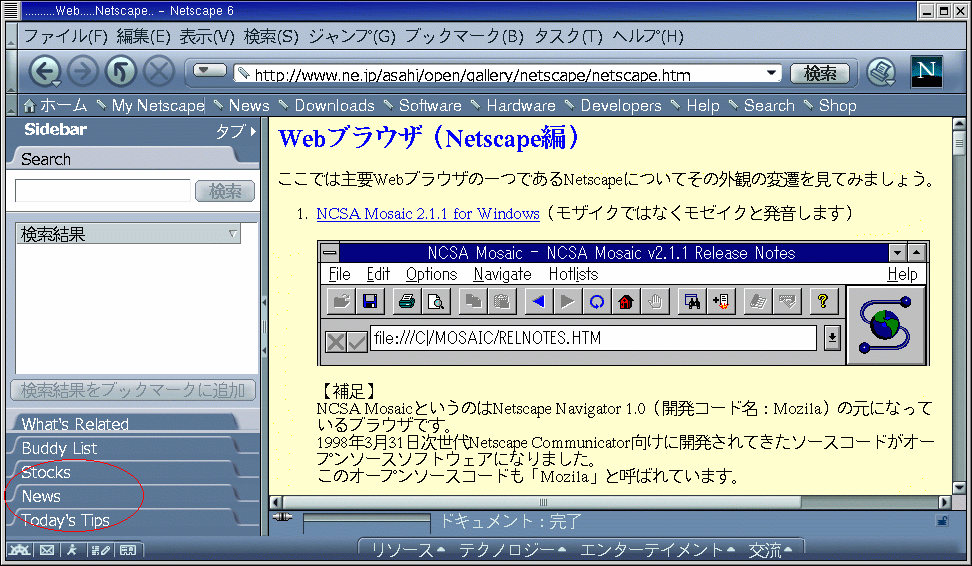
Task: Open Composer from the pencil taskbar icon
Action: coord(100,550)
